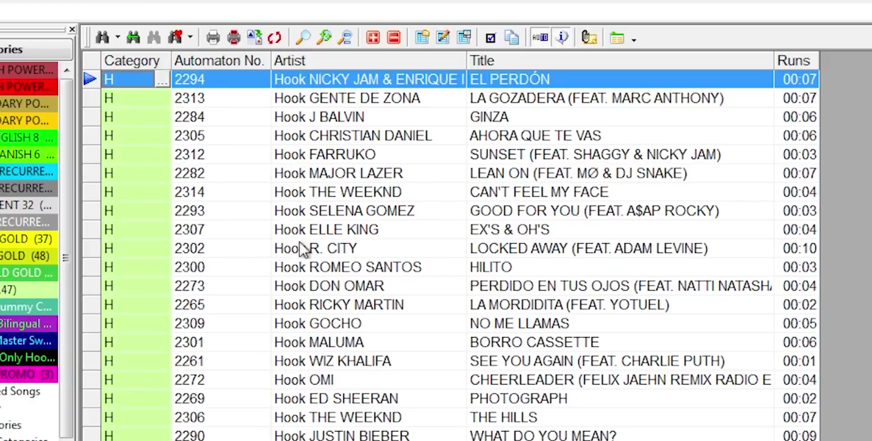Select title LA MORDIDITA (FEAT. YOTUEL)
The width and height of the screenshot is (872, 441).
pyautogui.click(x=569, y=305)
